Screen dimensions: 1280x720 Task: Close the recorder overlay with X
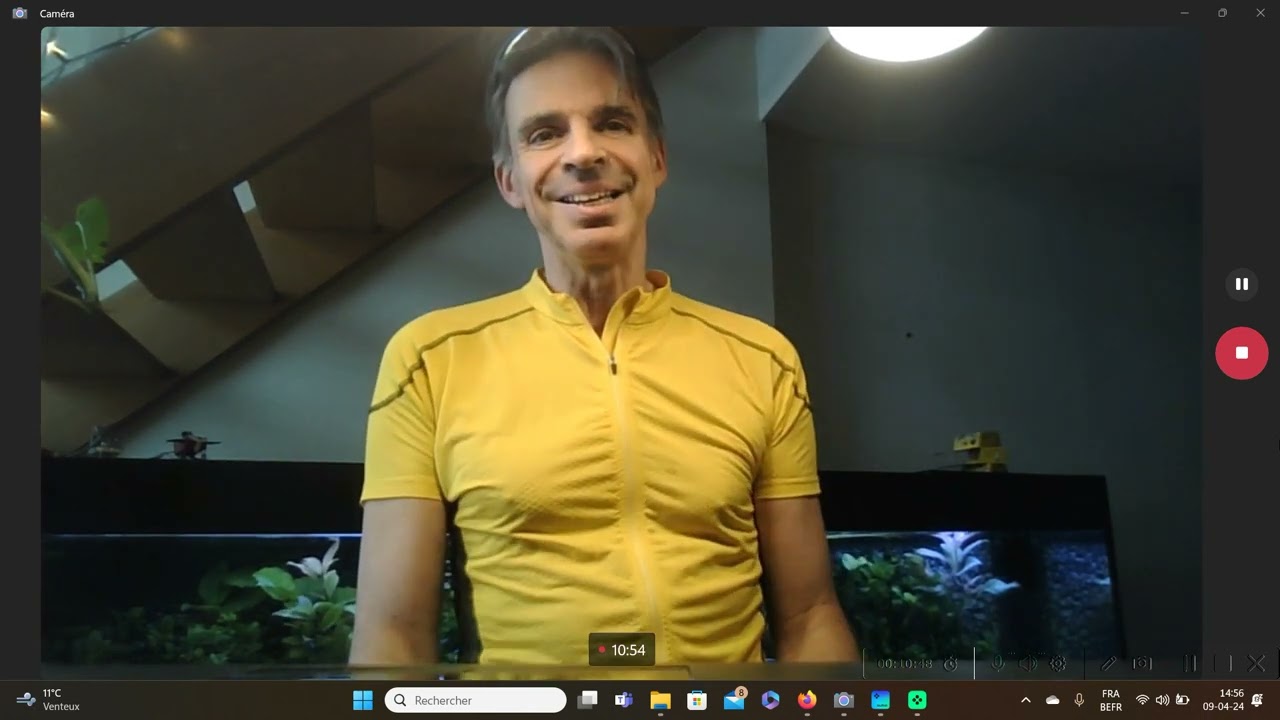(1257, 663)
